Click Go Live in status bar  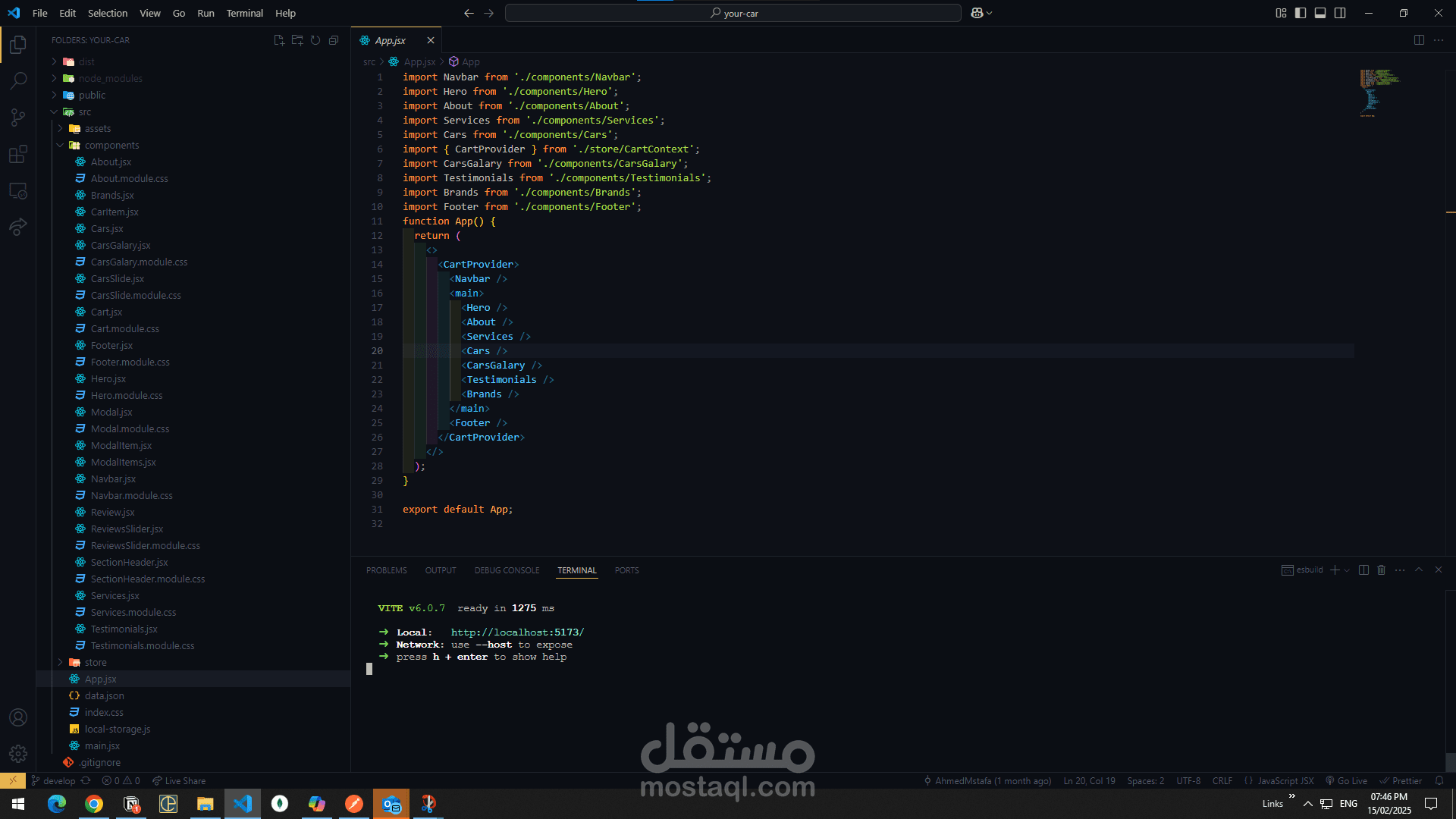(x=1347, y=781)
